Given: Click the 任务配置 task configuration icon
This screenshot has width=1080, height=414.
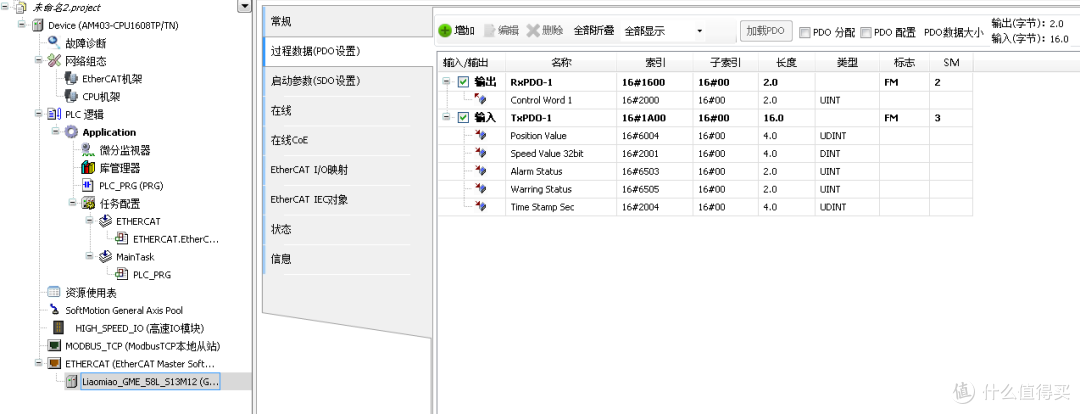Looking at the screenshot, I should (87, 203).
